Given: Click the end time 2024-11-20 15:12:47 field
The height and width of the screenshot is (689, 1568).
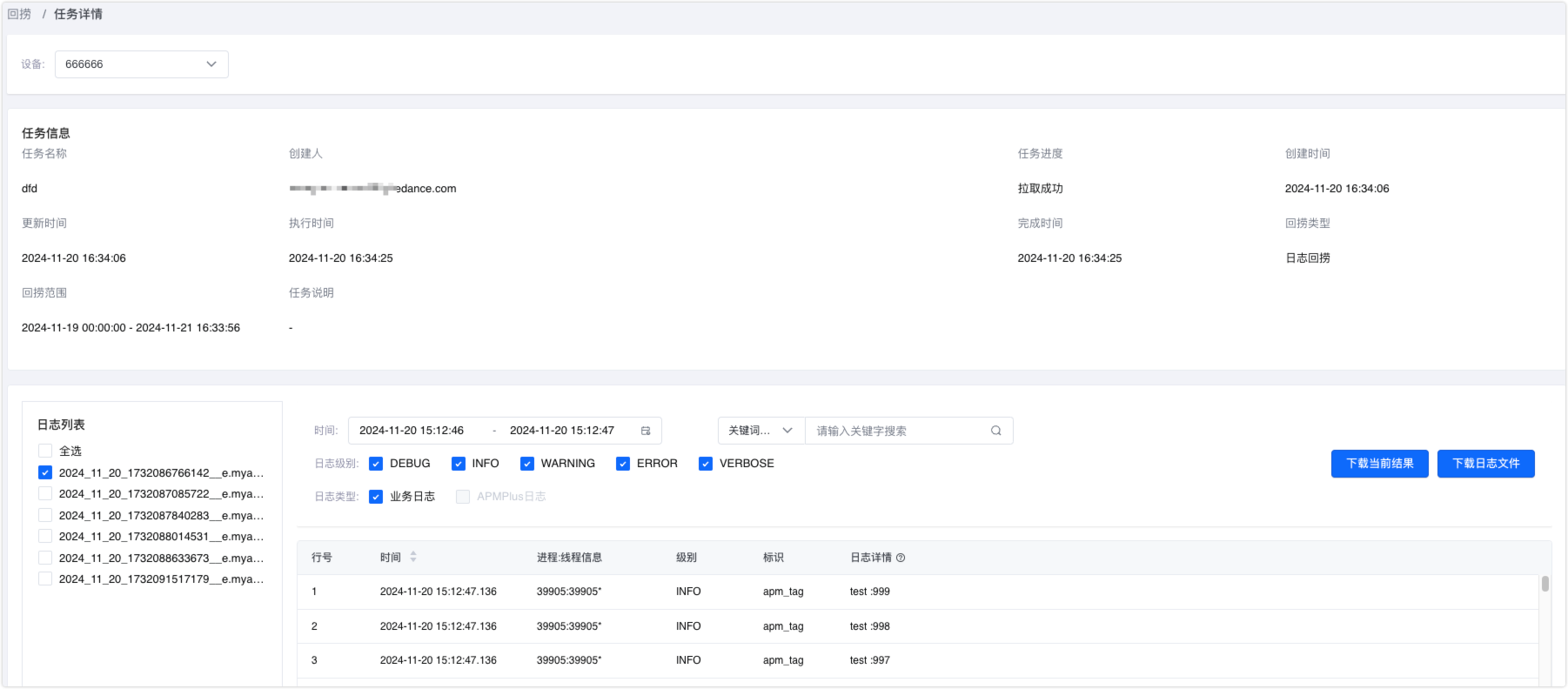Looking at the screenshot, I should coord(562,431).
